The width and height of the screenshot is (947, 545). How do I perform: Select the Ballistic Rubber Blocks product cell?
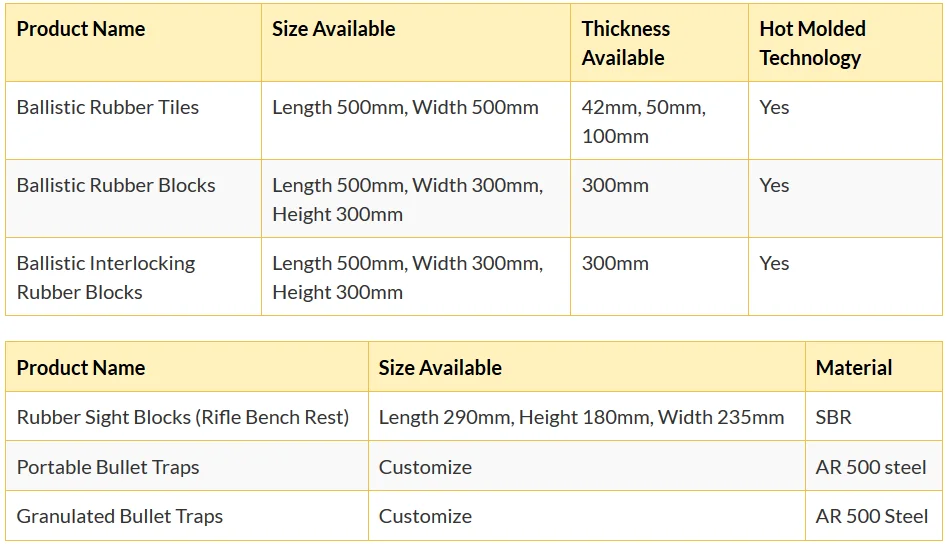coord(116,186)
